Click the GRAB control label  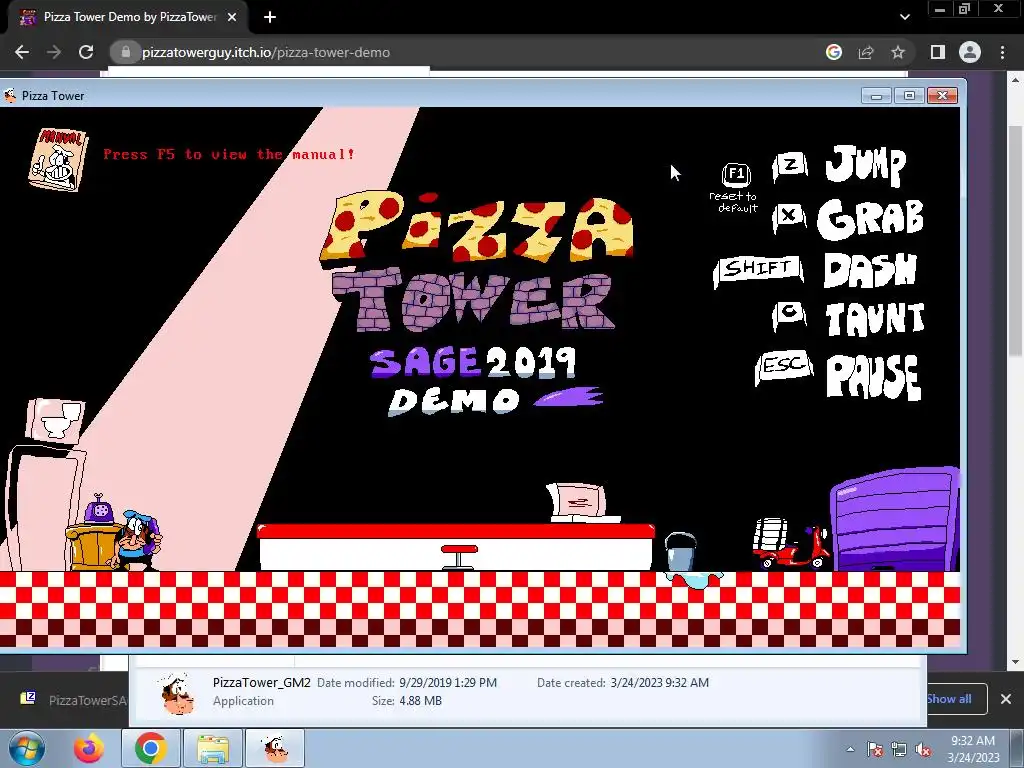[x=870, y=219]
